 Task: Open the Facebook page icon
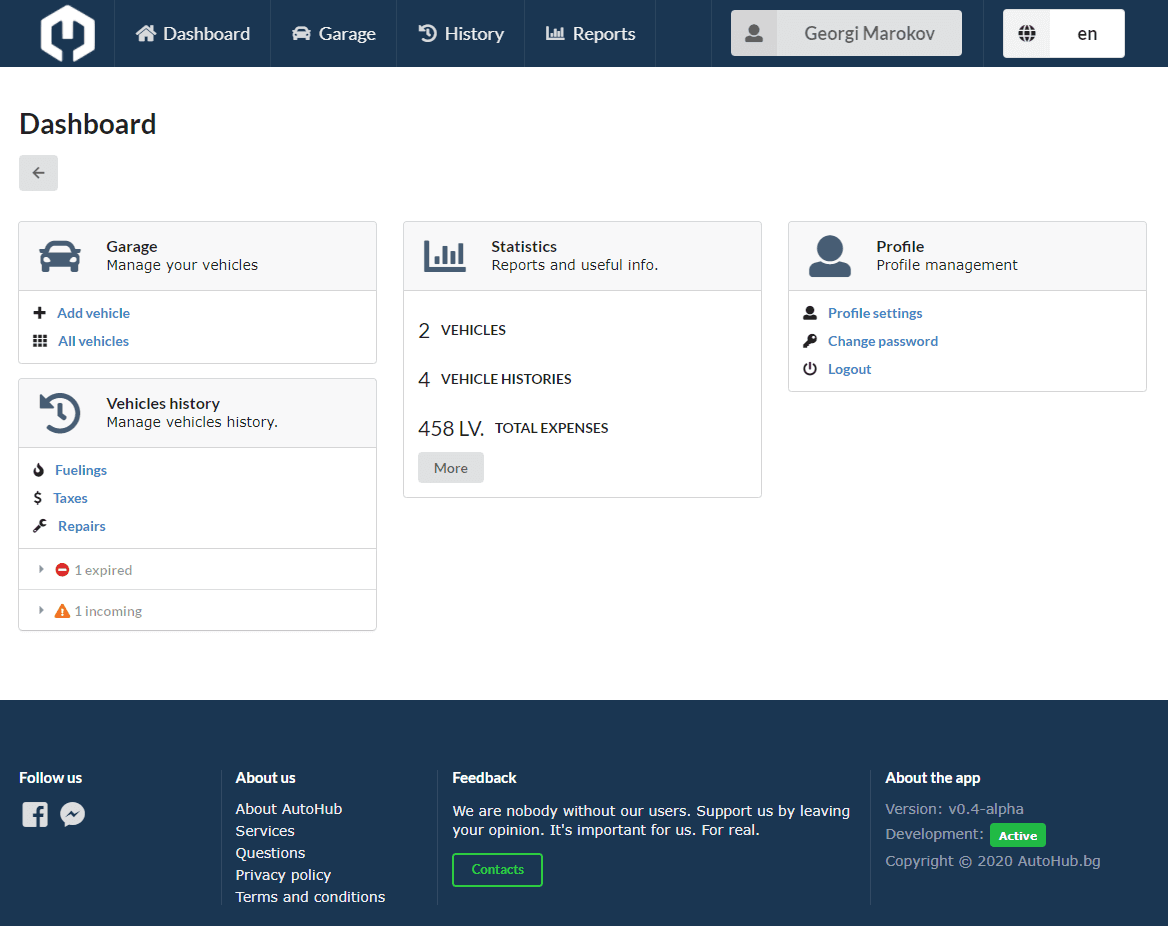[x=35, y=814]
